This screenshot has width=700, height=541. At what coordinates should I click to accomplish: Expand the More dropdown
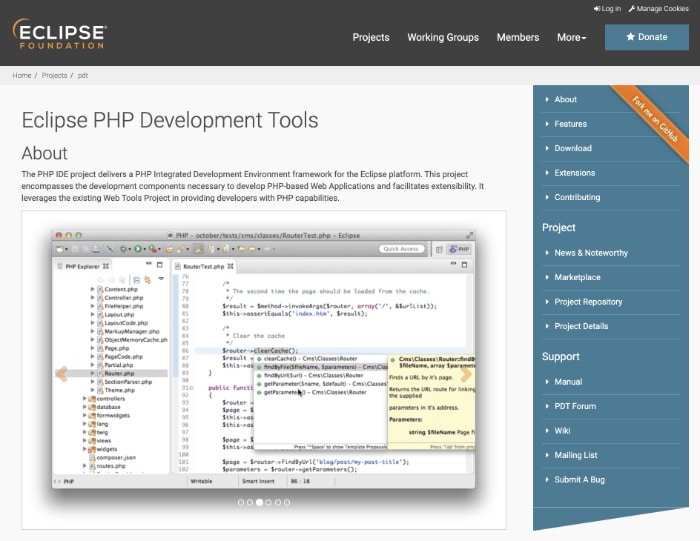coord(571,37)
